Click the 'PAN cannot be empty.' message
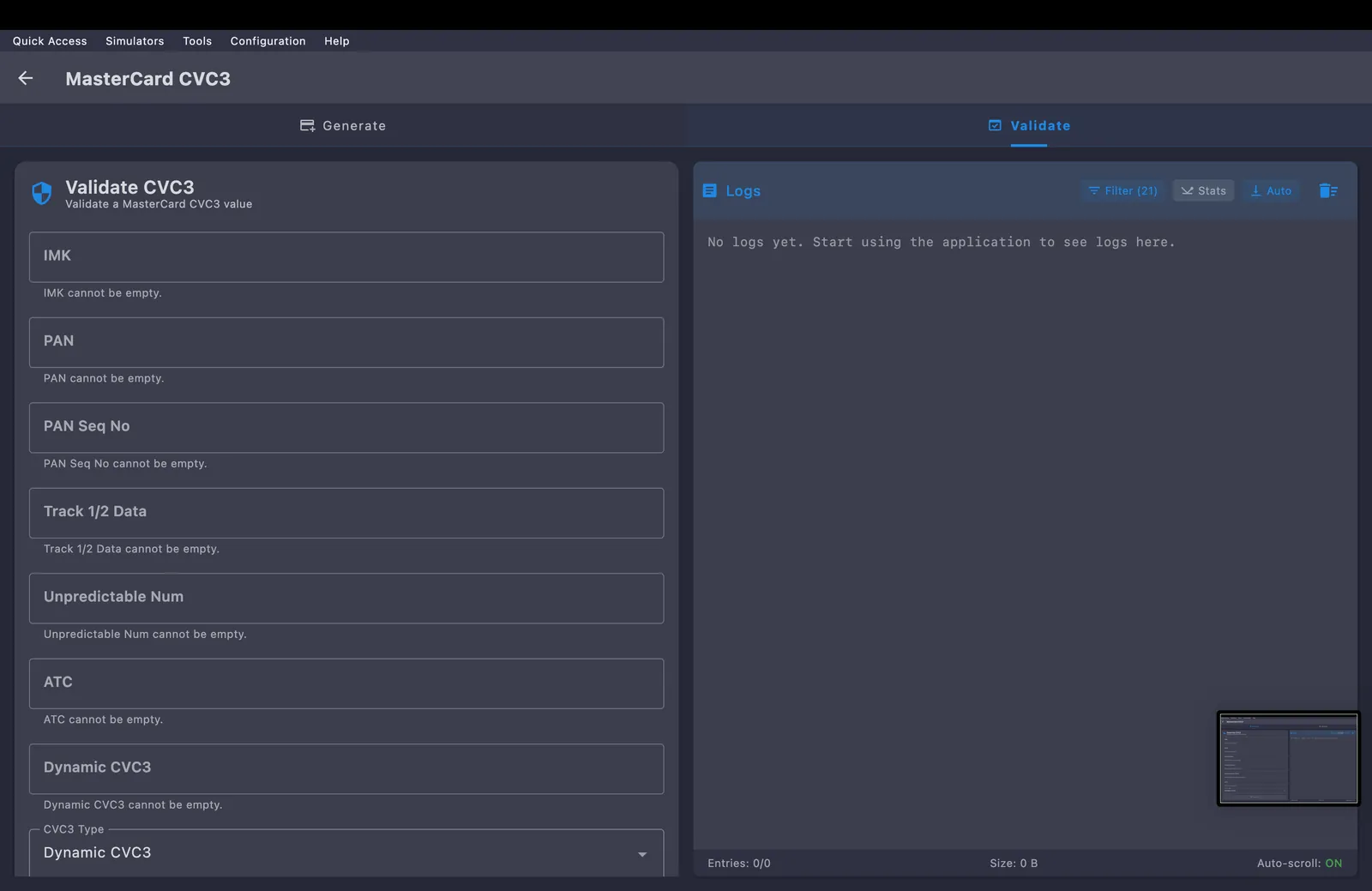The image size is (1372, 891). tap(104, 378)
